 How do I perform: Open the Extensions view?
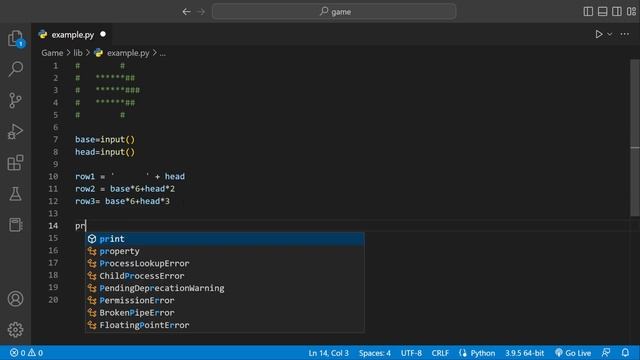point(16,162)
